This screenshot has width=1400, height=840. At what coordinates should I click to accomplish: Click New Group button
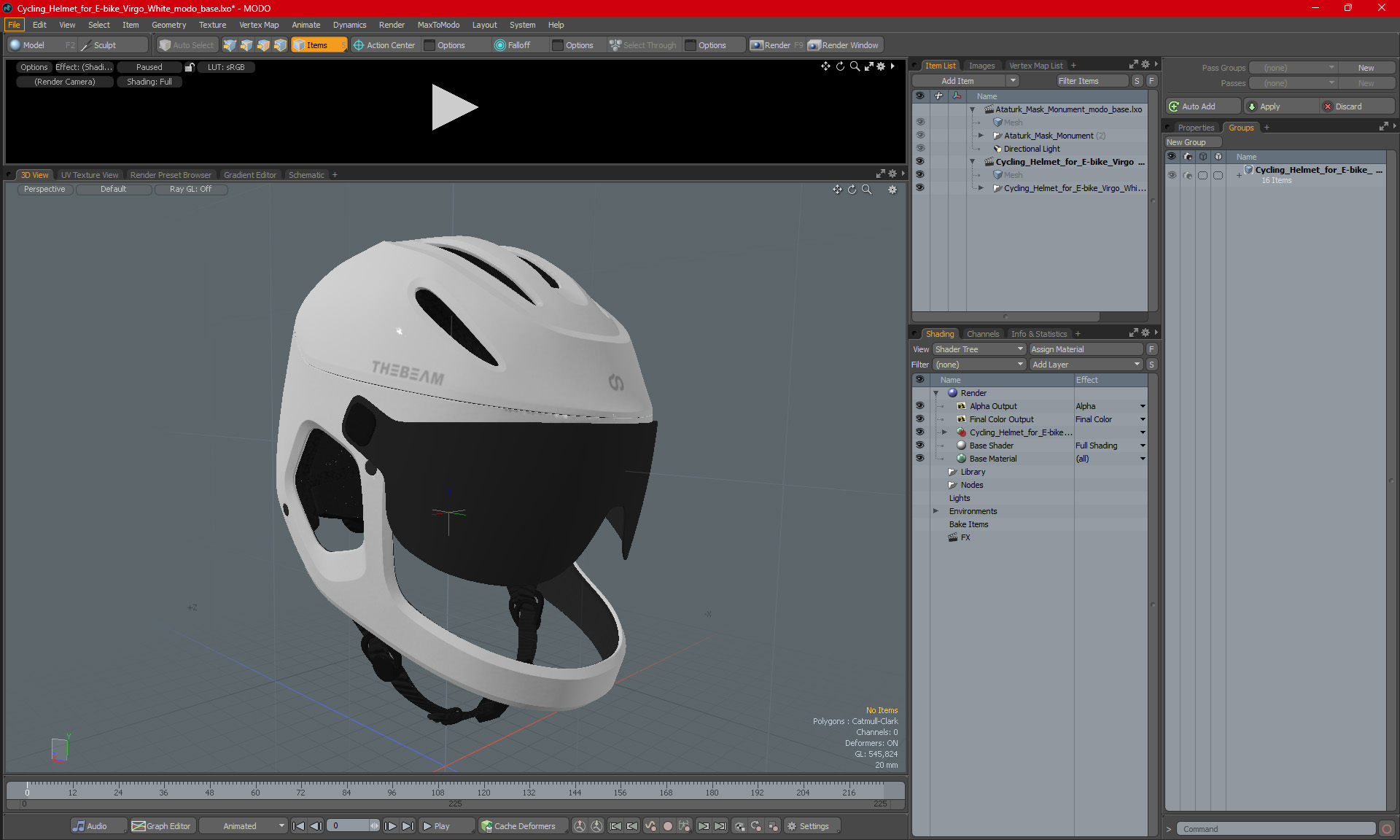coord(1193,142)
